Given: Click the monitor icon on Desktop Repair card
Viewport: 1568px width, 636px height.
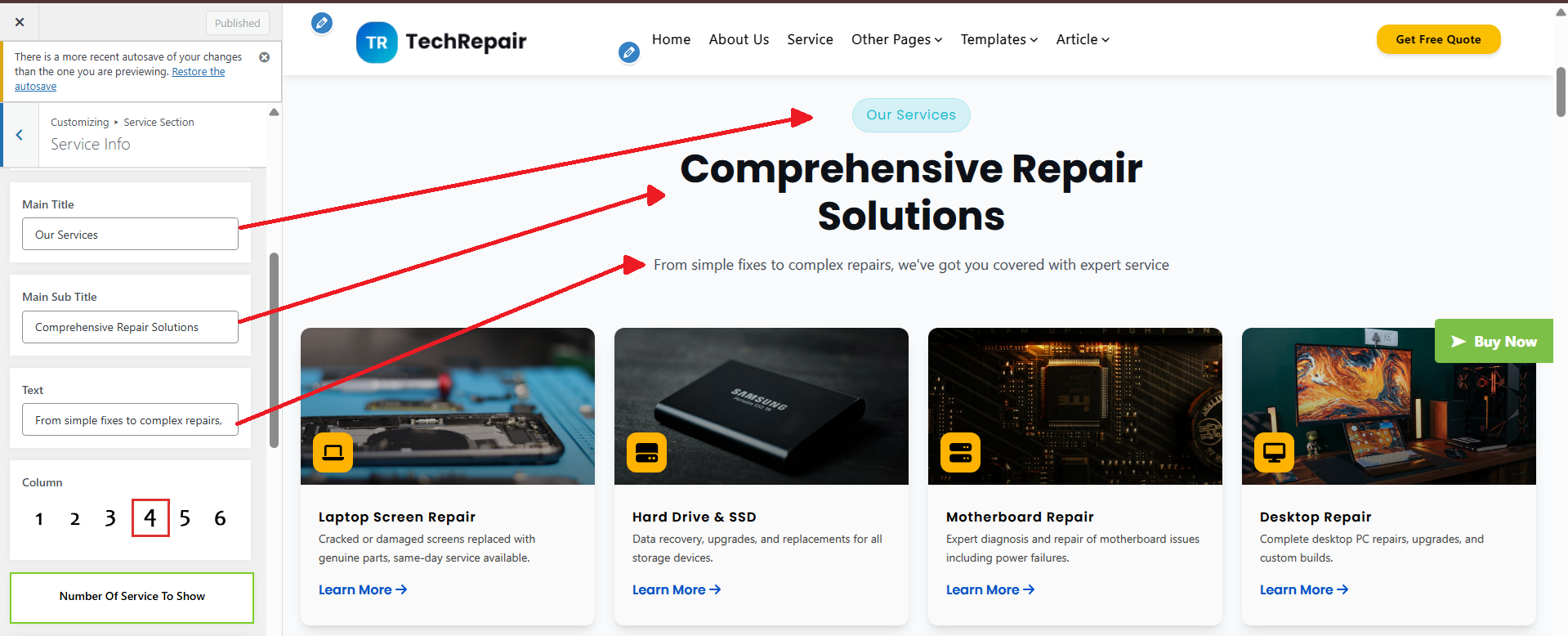Looking at the screenshot, I should pos(1274,452).
